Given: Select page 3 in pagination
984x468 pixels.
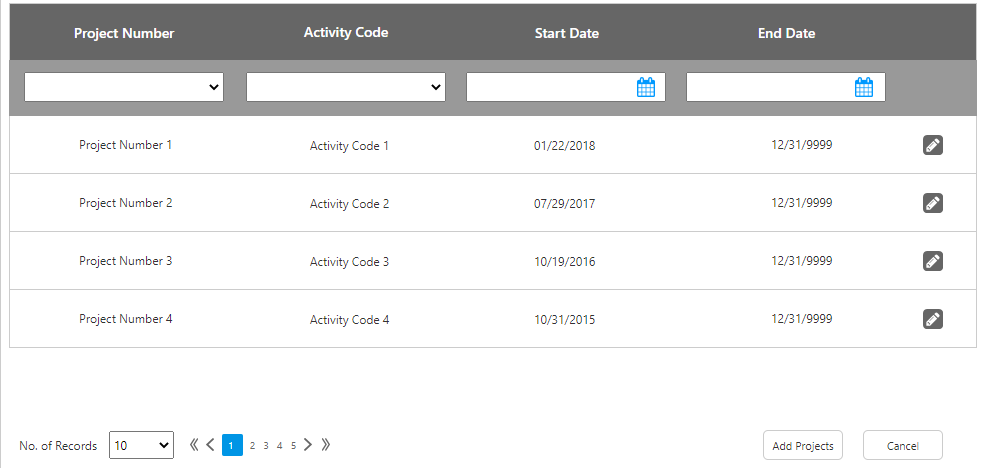Looking at the screenshot, I should click(266, 445).
